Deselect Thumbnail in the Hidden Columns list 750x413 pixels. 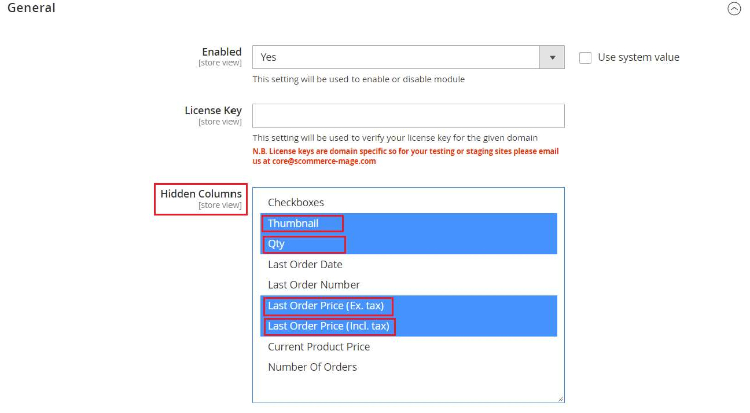pos(293,223)
